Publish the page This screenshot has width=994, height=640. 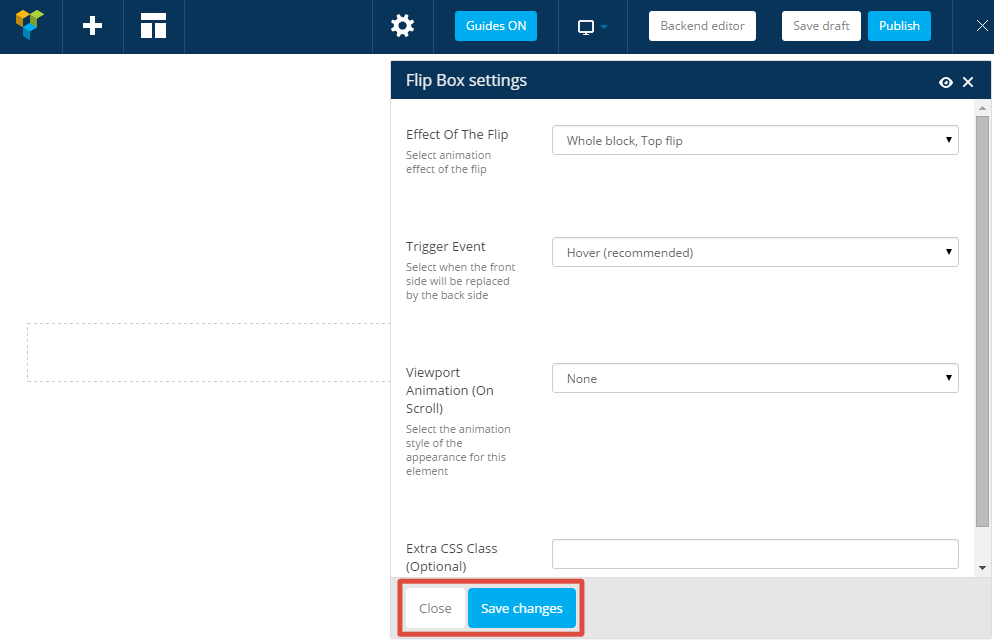898,26
